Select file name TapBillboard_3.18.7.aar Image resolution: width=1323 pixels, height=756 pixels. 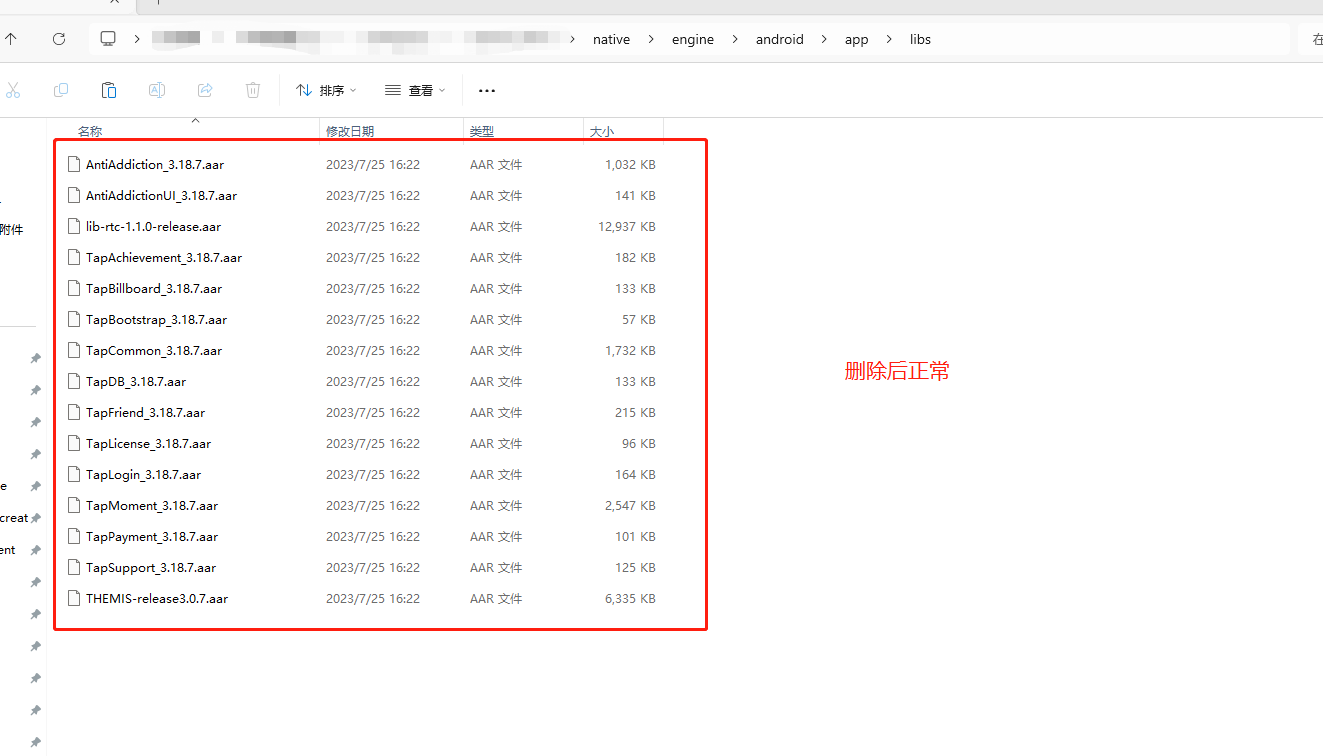(154, 288)
